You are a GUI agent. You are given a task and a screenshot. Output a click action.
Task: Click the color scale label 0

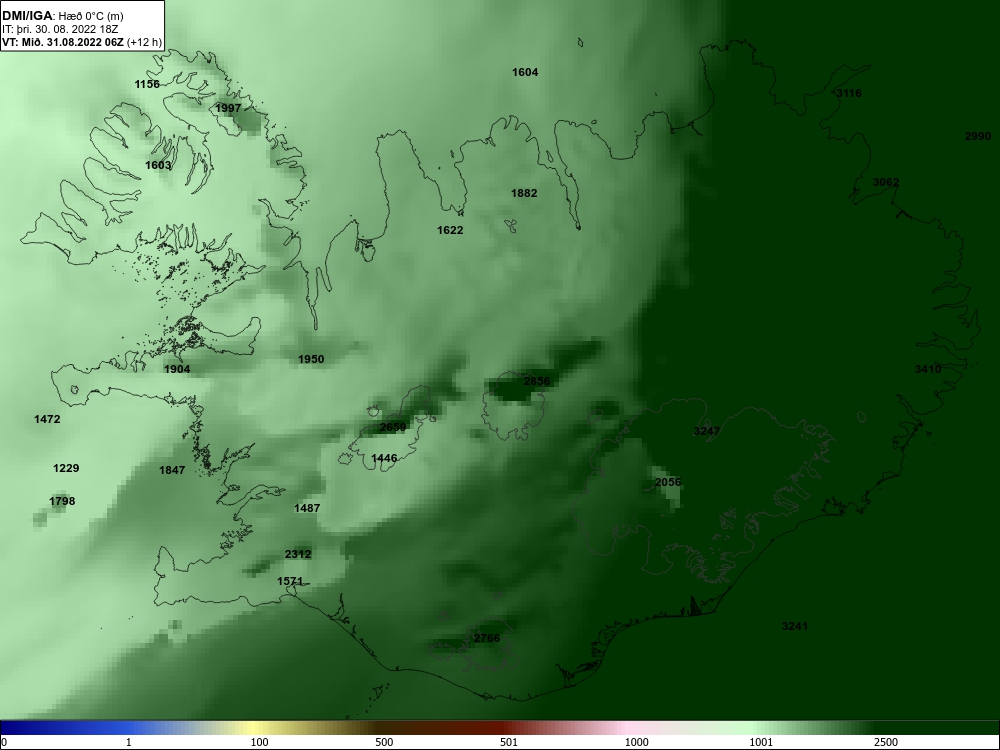tap(3, 742)
